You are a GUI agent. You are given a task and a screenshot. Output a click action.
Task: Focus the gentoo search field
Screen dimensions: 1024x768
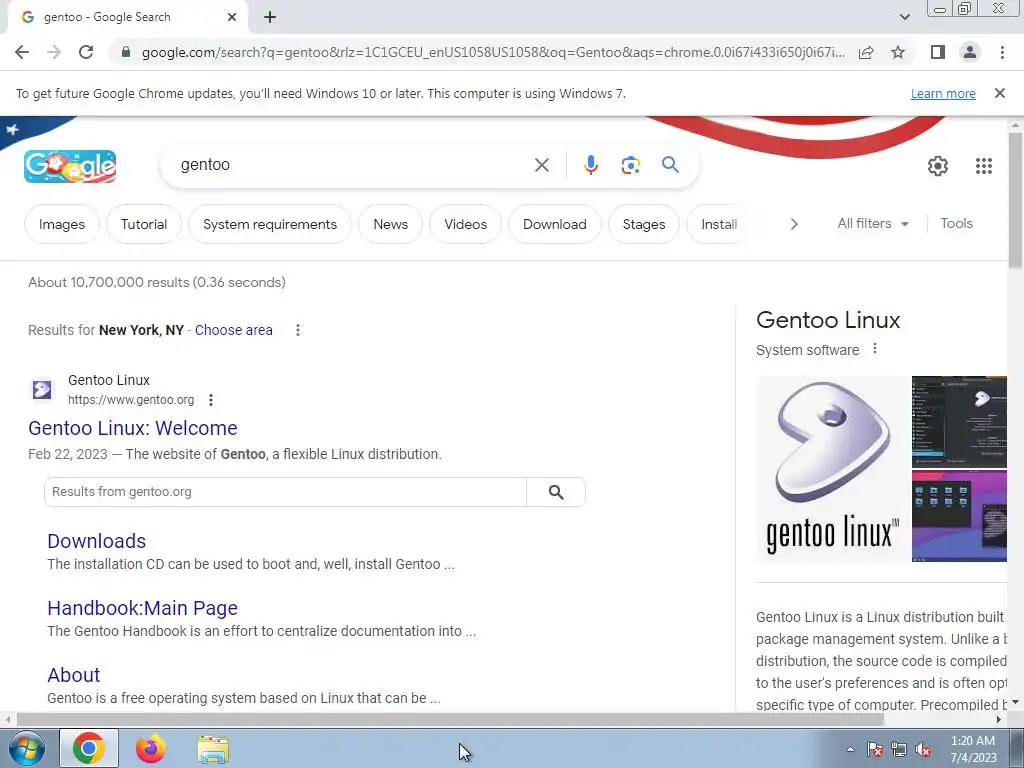coord(353,165)
